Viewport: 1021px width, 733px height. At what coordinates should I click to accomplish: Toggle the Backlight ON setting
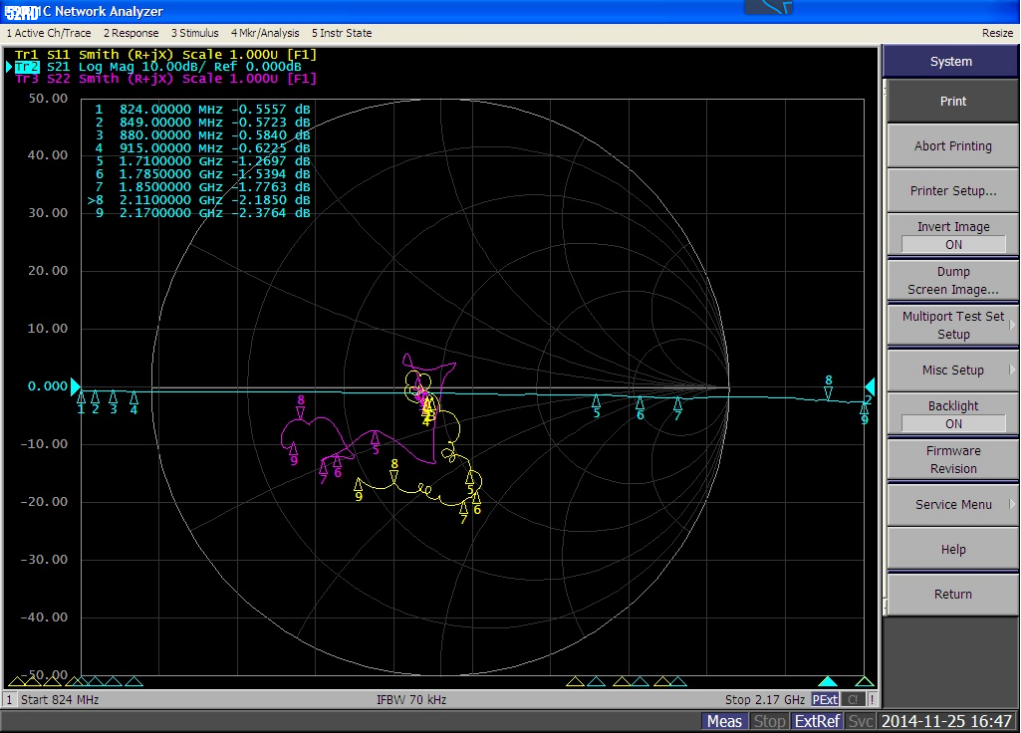953,415
